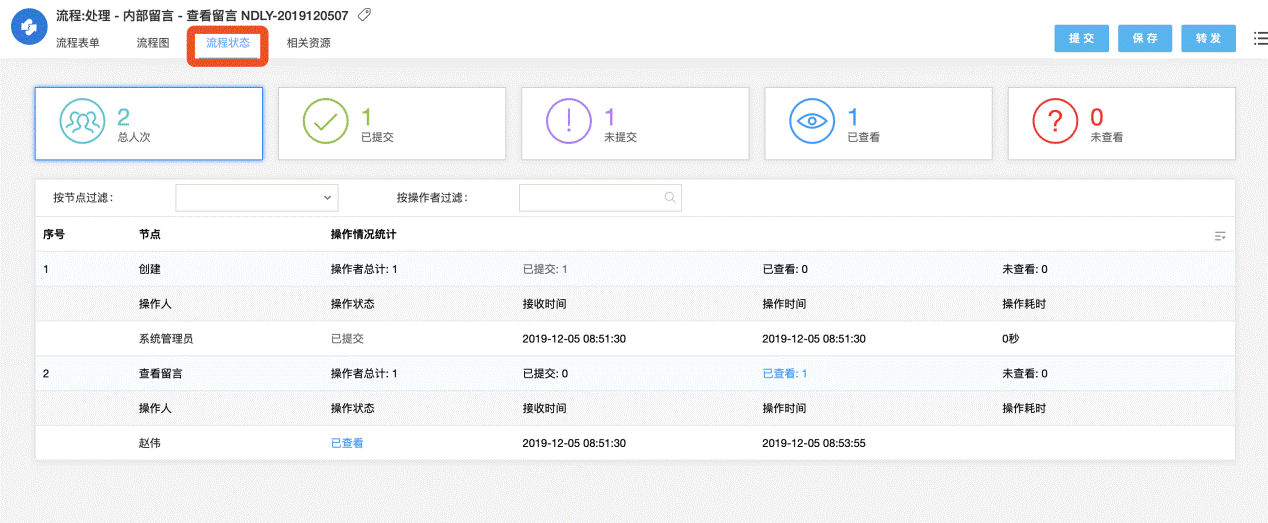
Task: Open the column settings icon in table header
Action: pos(1219,236)
